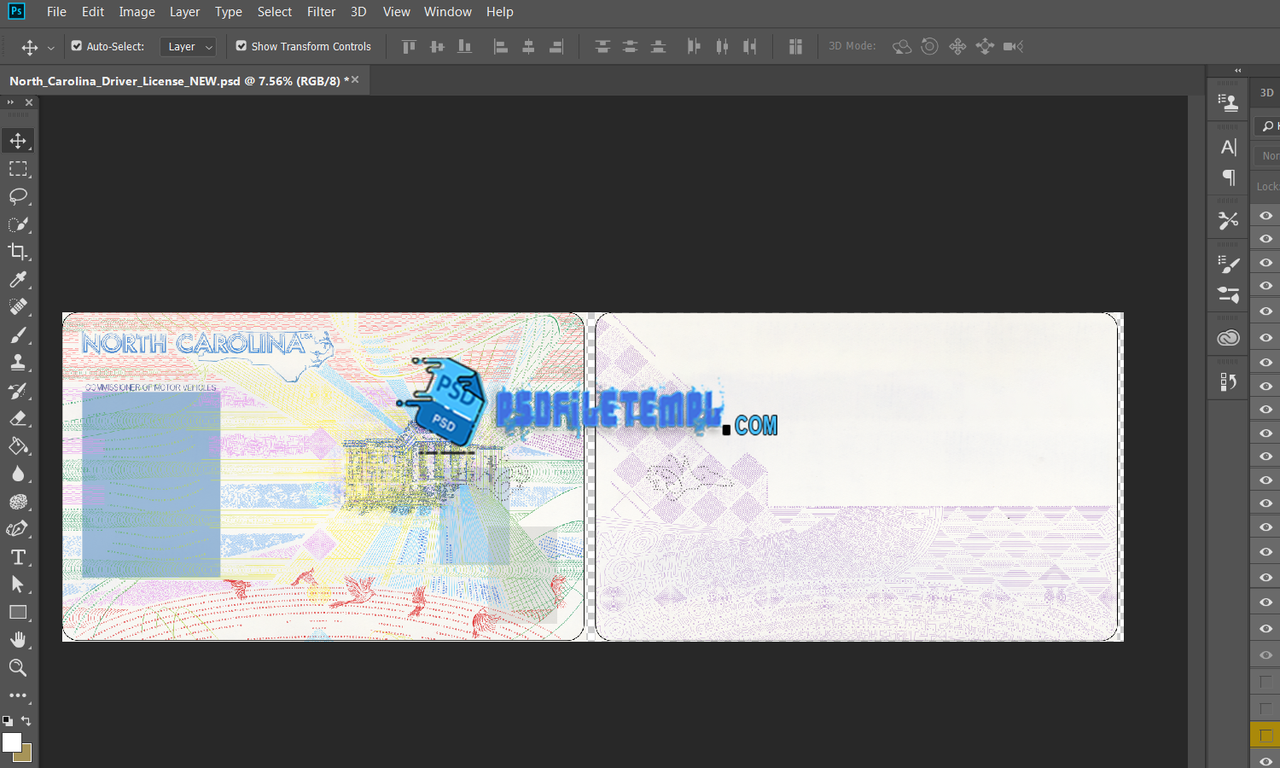
Task: Align horizontal centers in options bar
Action: click(529, 46)
